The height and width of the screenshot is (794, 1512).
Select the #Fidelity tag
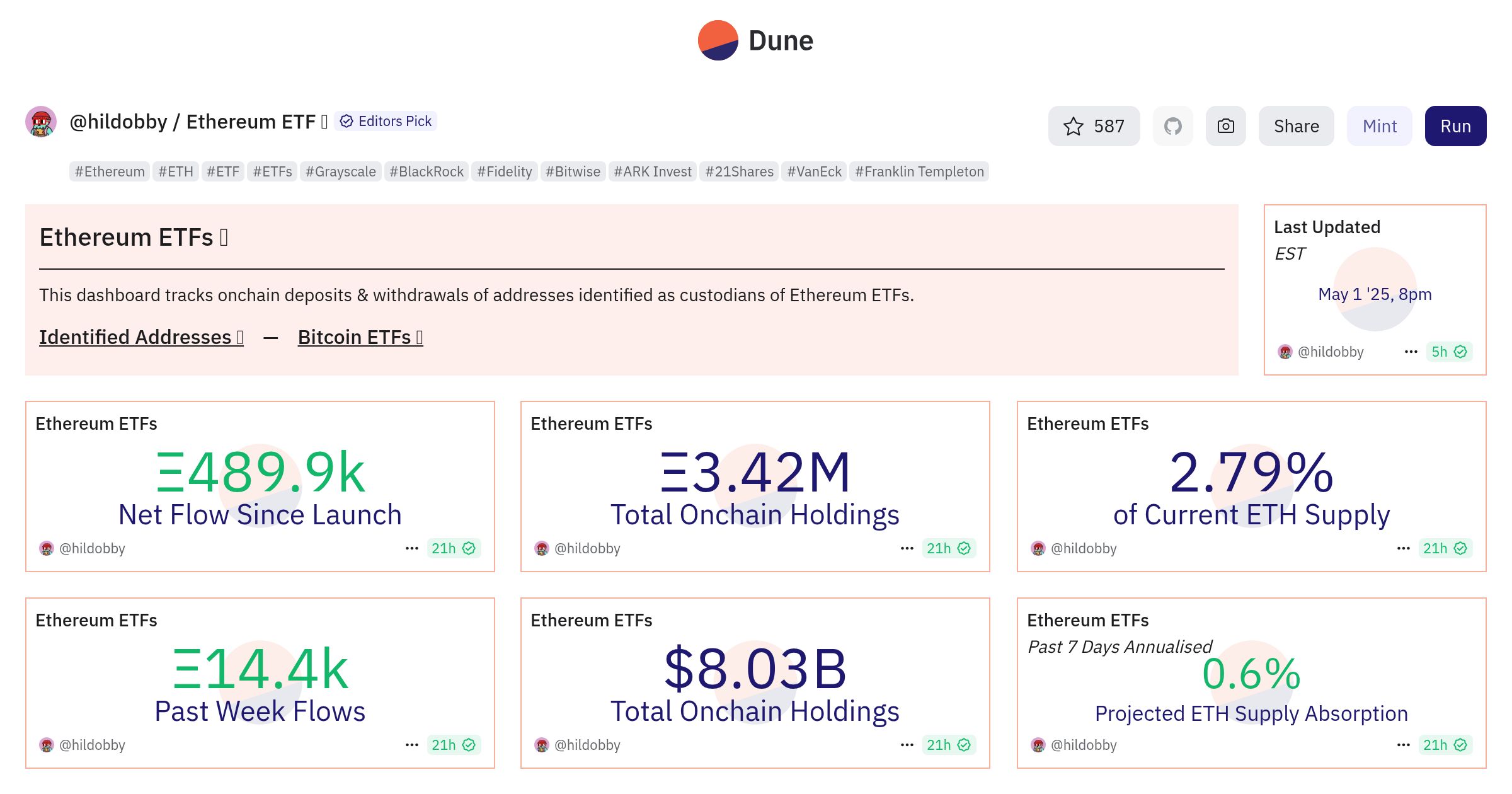pyautogui.click(x=505, y=171)
